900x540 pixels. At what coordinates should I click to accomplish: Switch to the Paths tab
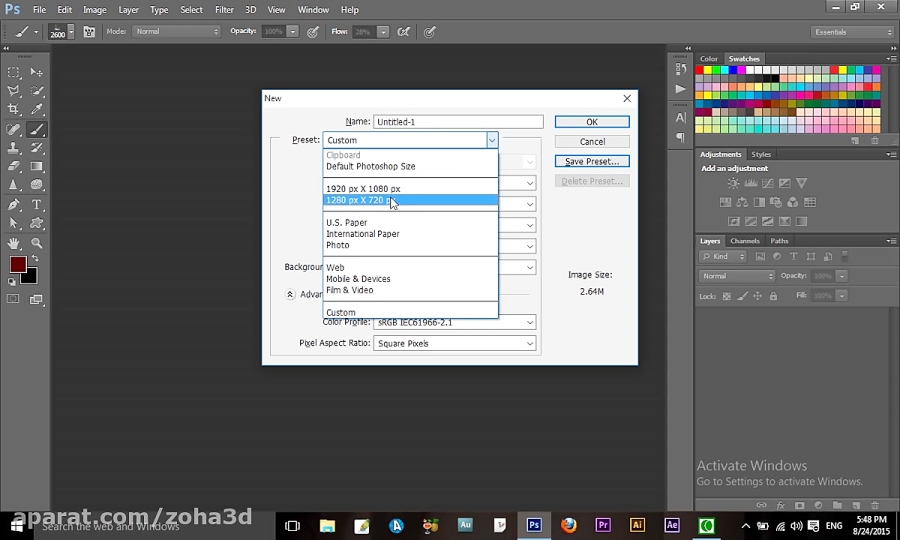point(779,241)
